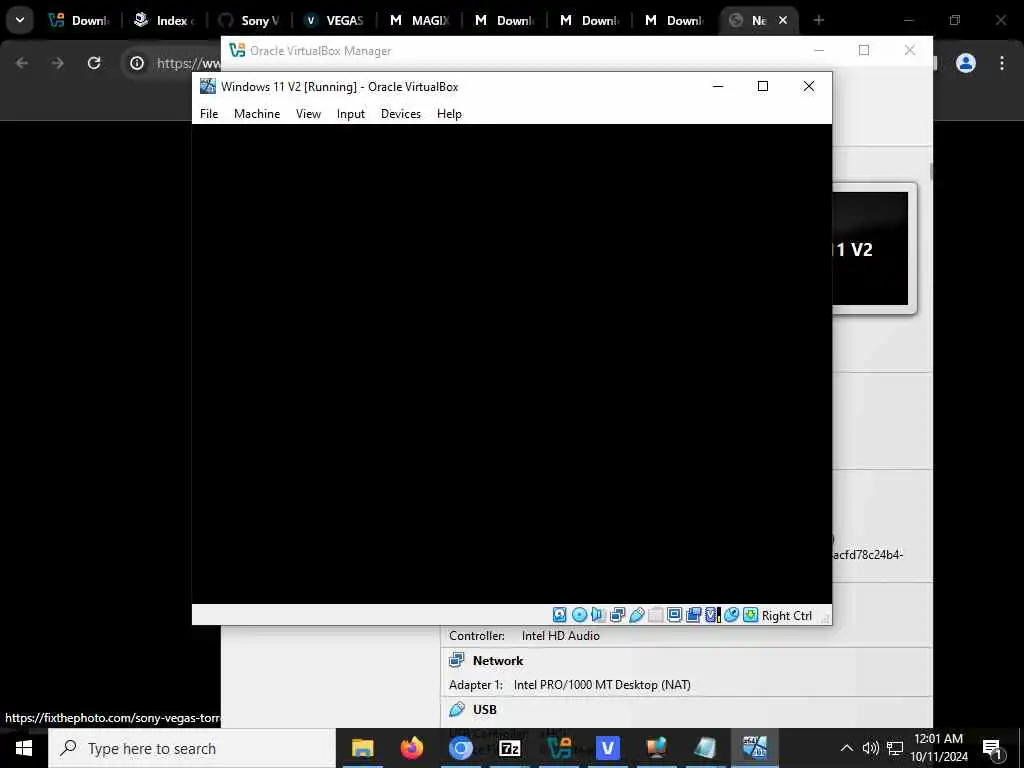This screenshot has height=768, width=1024.
Task: Click the mouse integration status icon
Action: [x=731, y=615]
